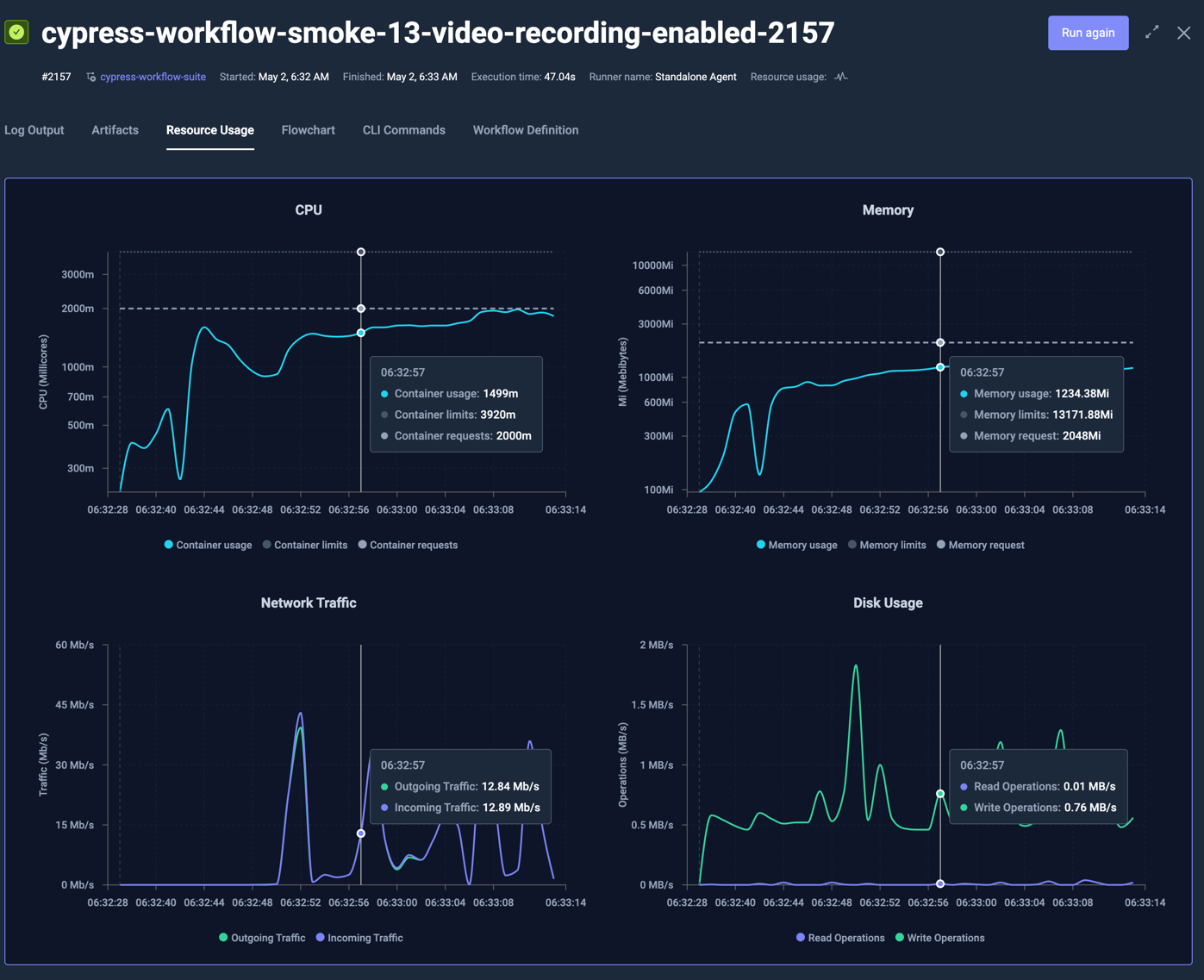1204x980 pixels.
Task: Toggle Memory usage legend series
Action: (x=796, y=545)
